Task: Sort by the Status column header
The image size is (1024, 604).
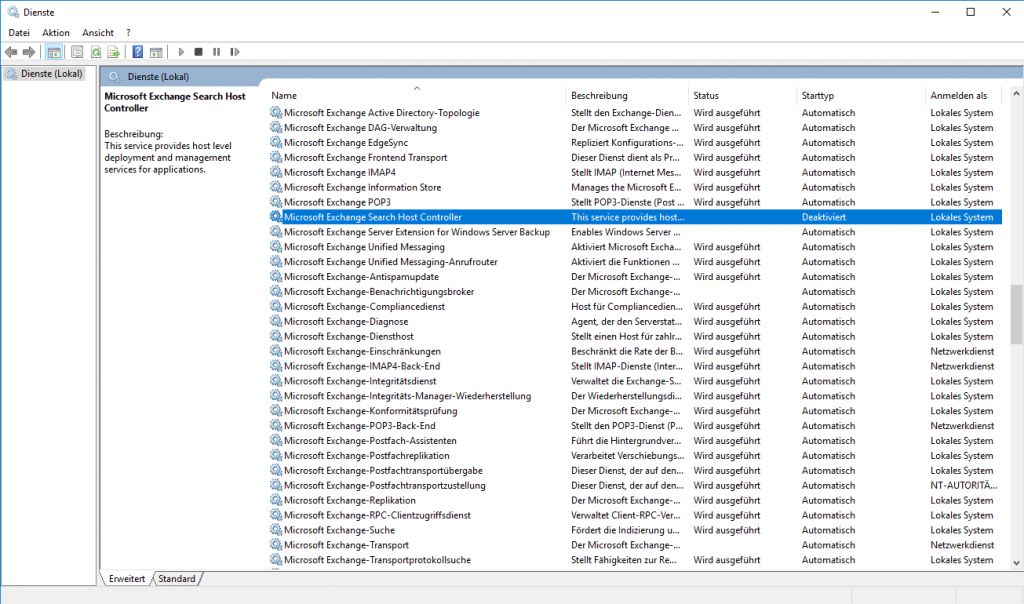Action: (x=706, y=96)
